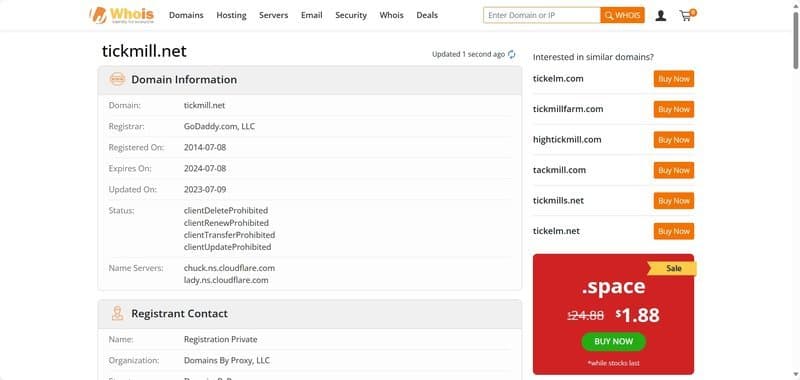Click the .space sale banner
The width and height of the screenshot is (800, 380).
pos(613,314)
